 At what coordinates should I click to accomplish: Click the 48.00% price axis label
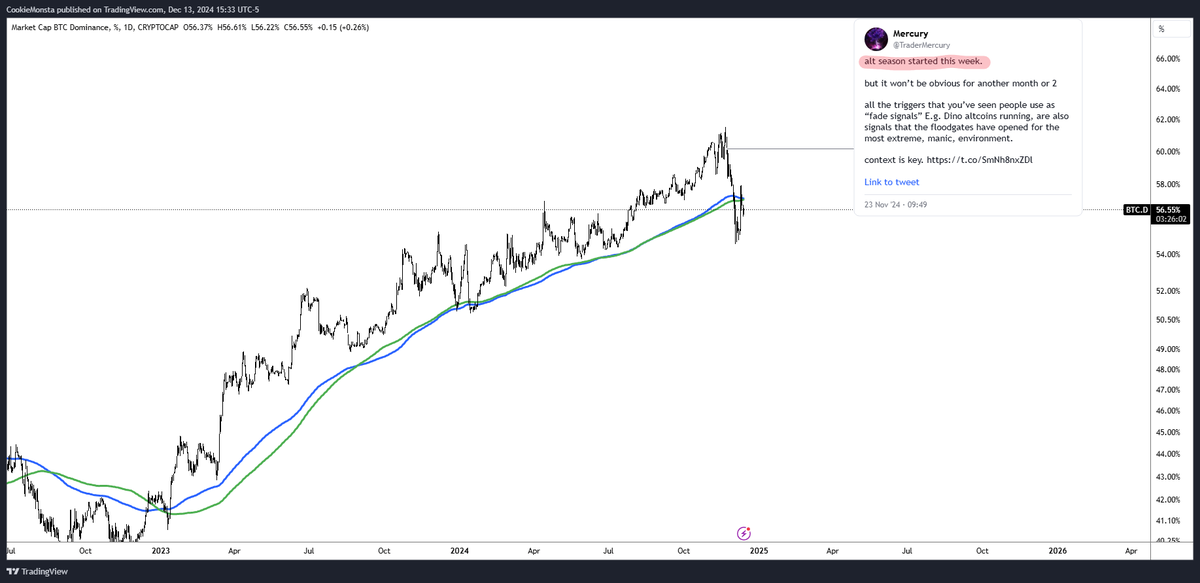1168,370
